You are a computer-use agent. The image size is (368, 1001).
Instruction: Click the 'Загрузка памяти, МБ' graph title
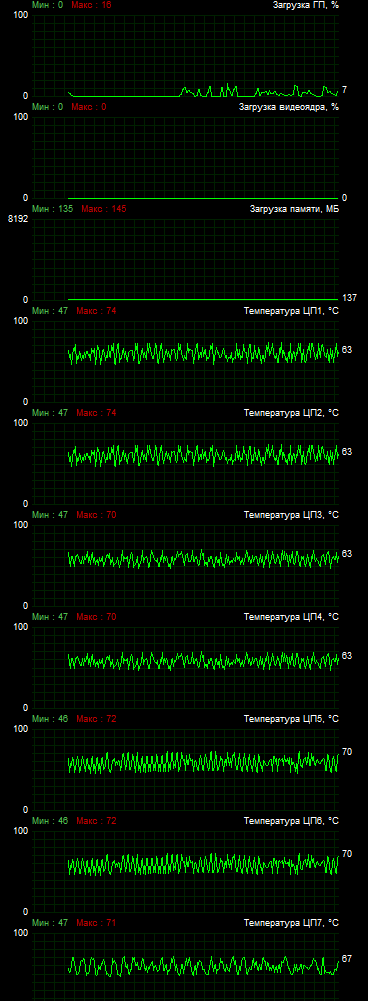click(x=294, y=209)
